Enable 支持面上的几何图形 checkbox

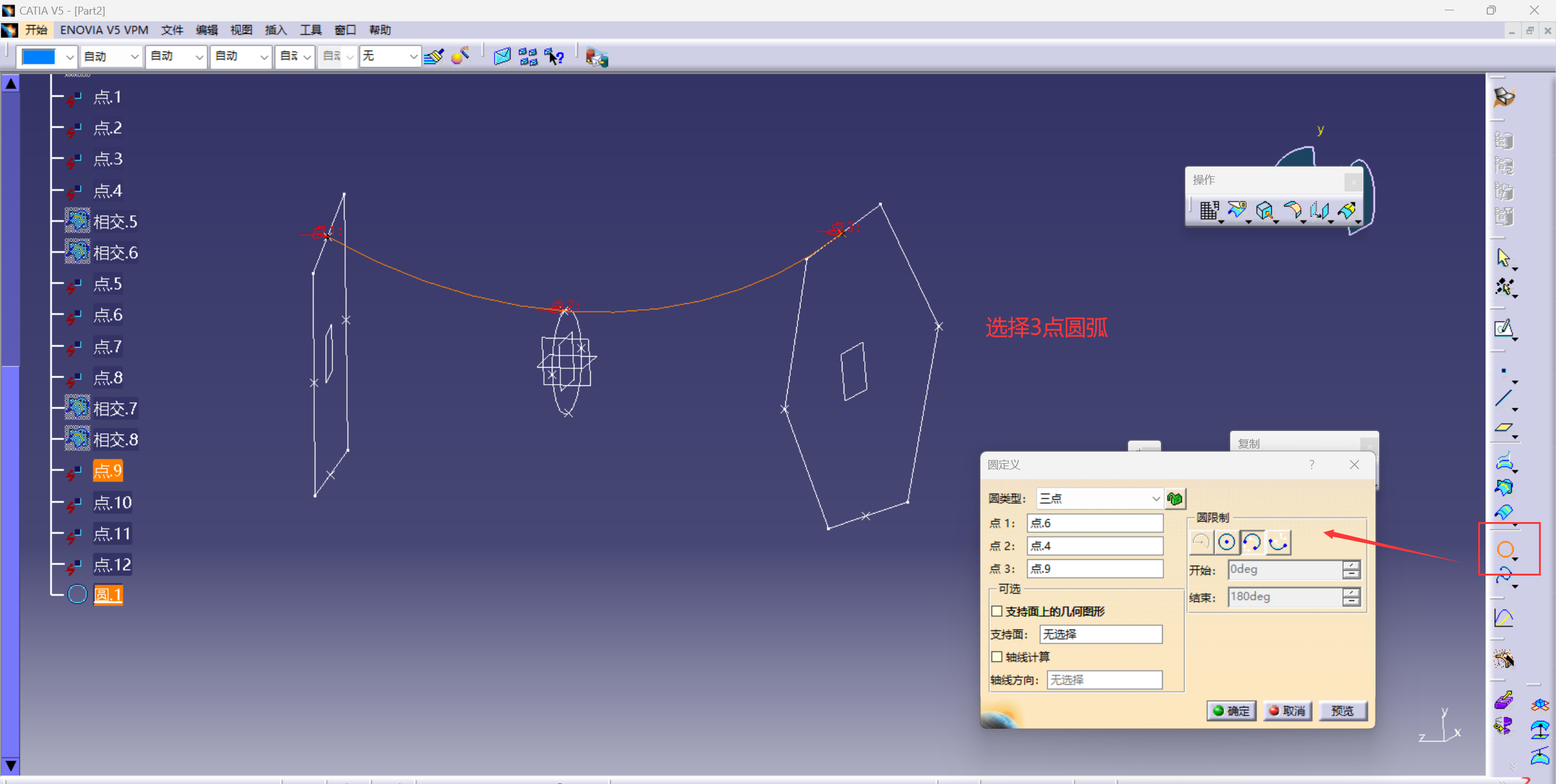pyautogui.click(x=997, y=611)
